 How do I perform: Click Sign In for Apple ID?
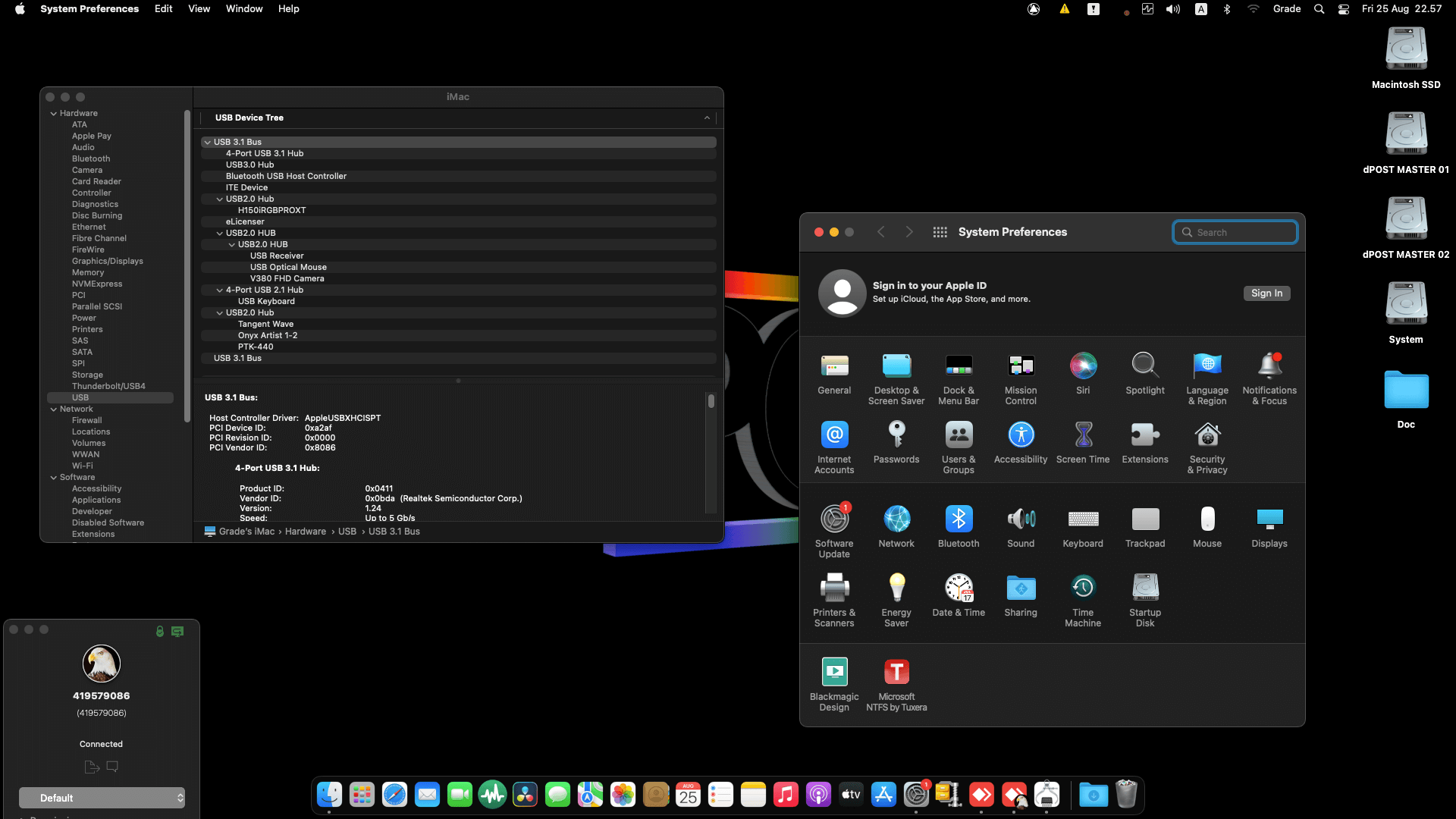(1266, 293)
